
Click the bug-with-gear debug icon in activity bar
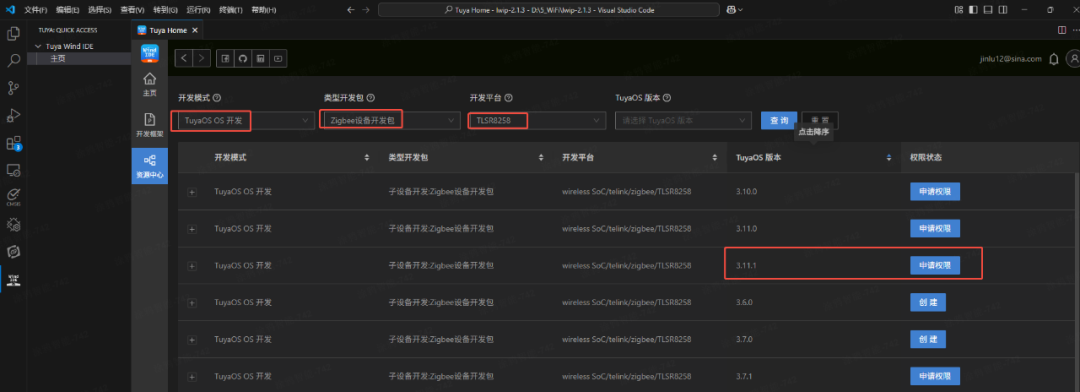pyautogui.click(x=12, y=225)
